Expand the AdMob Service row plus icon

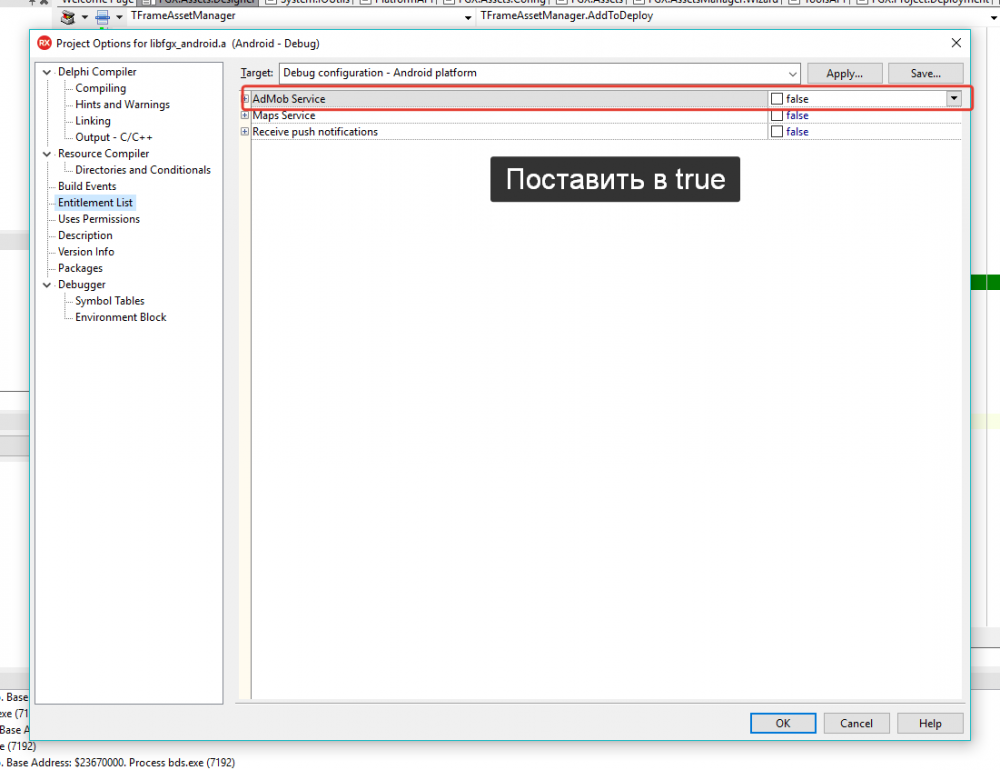[245, 99]
